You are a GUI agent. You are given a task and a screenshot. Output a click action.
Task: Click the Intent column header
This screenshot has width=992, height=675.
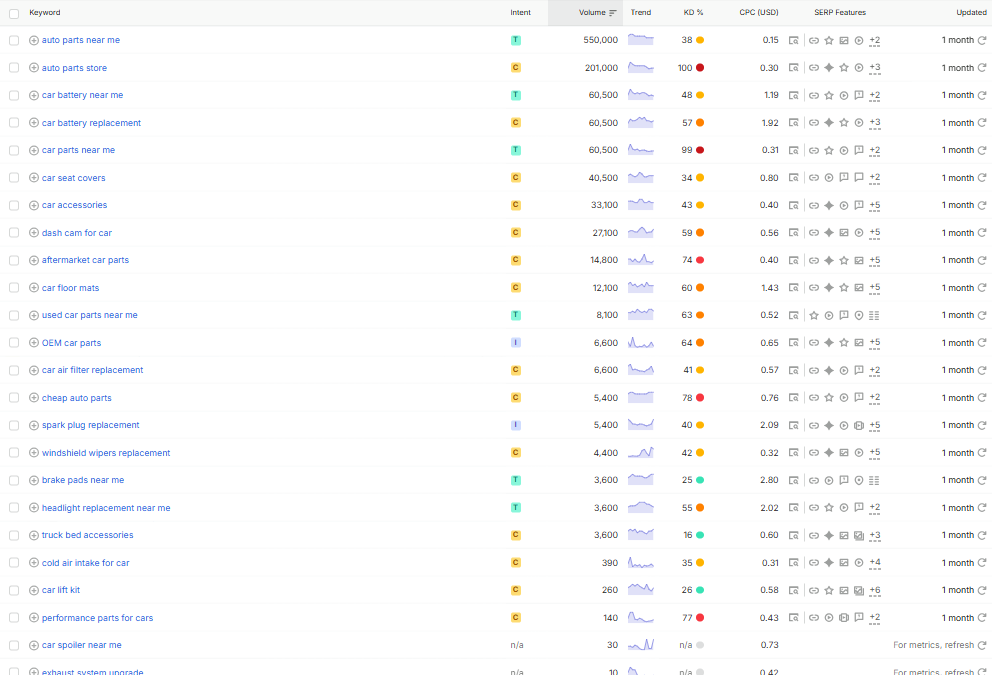click(x=521, y=13)
